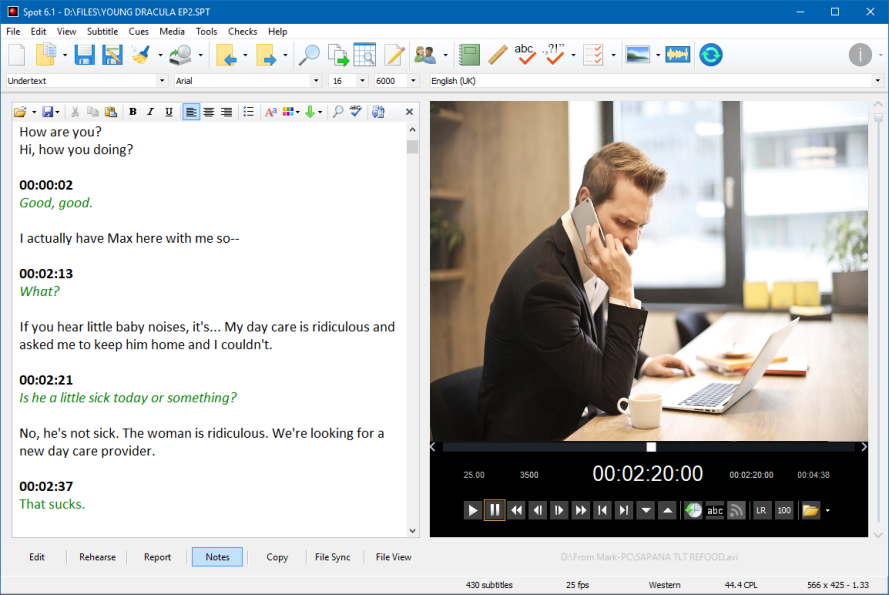Click the ruler measurement icon
The image size is (889, 595).
point(497,55)
